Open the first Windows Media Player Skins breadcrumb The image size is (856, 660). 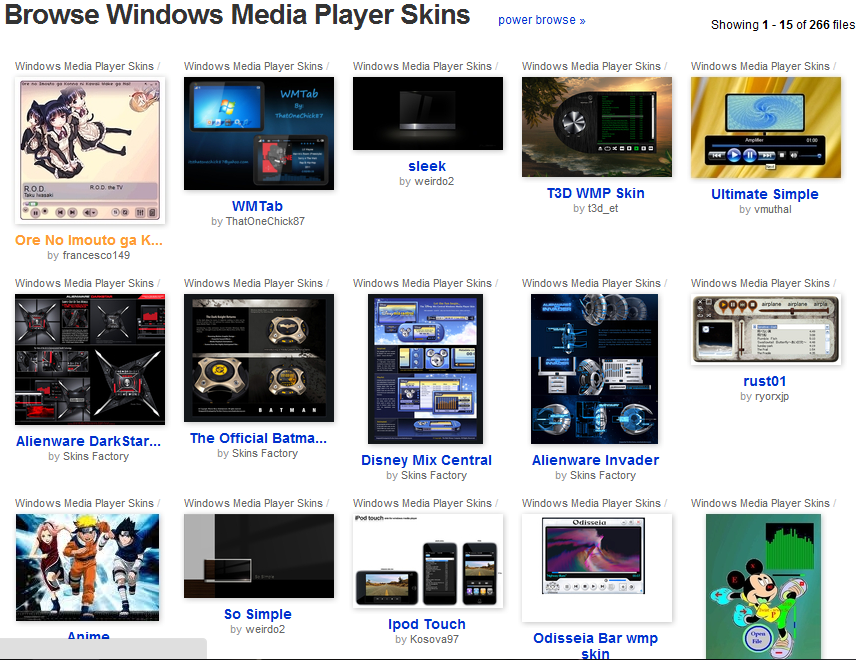pos(85,66)
